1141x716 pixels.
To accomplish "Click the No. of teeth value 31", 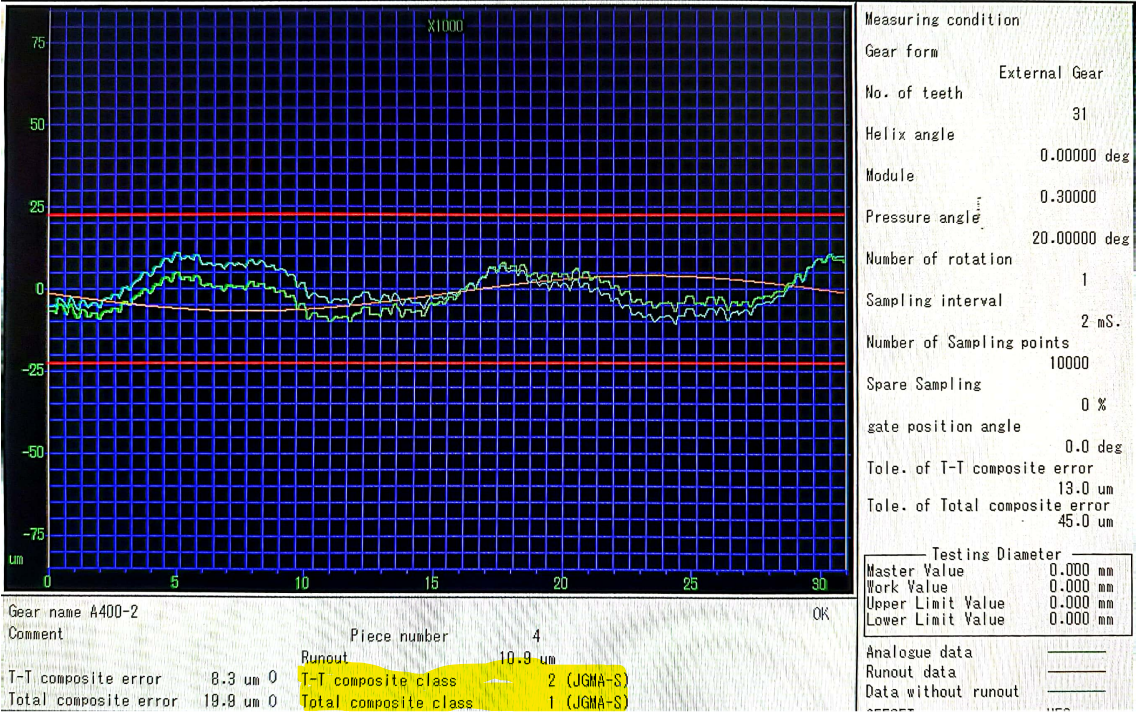I will pyautogui.click(x=1079, y=114).
